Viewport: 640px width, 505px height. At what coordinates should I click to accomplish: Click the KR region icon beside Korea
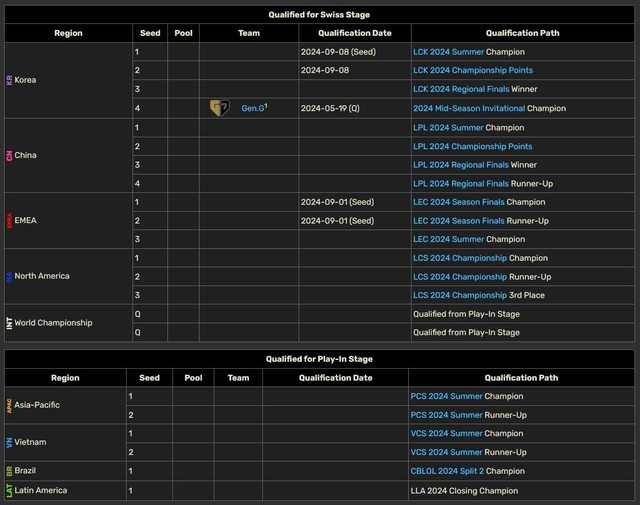(x=10, y=80)
